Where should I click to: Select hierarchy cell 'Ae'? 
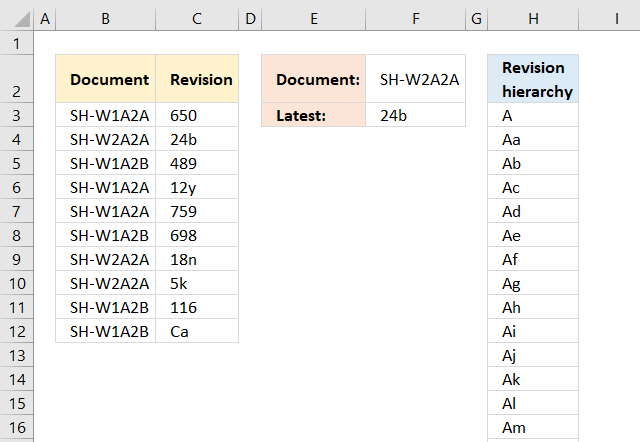[x=533, y=235]
